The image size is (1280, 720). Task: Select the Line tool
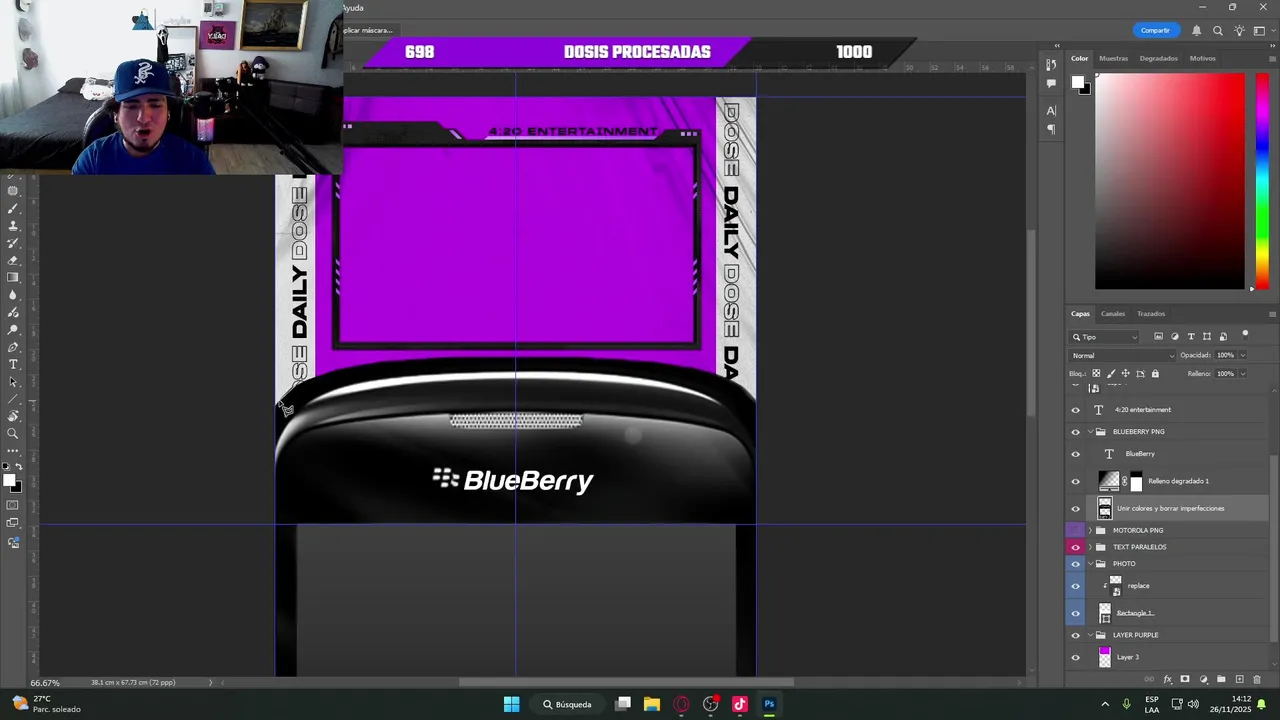click(13, 399)
